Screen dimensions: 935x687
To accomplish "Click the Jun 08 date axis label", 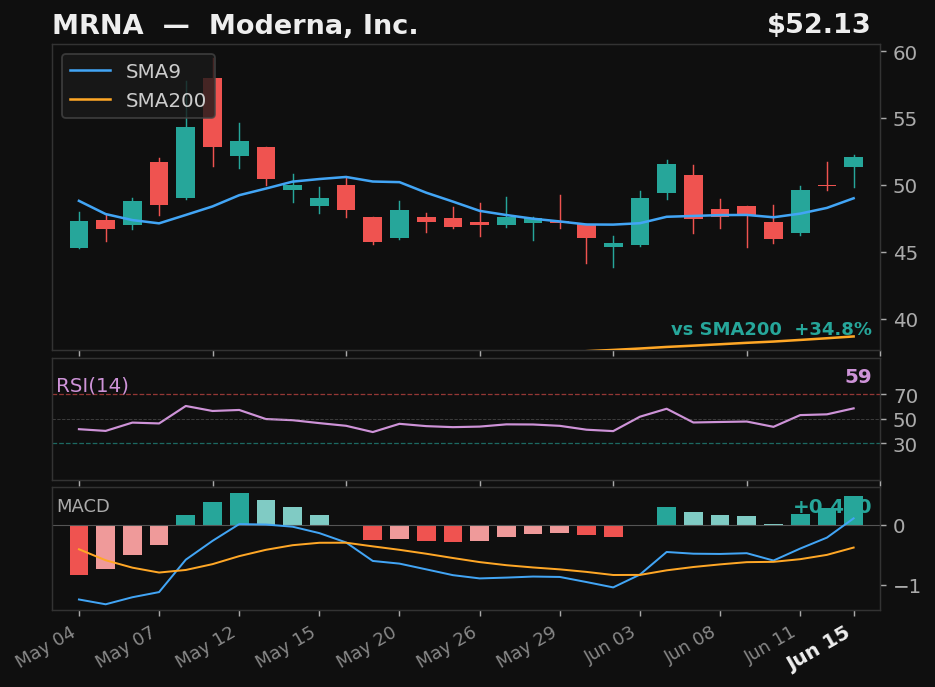I will click(x=689, y=645).
